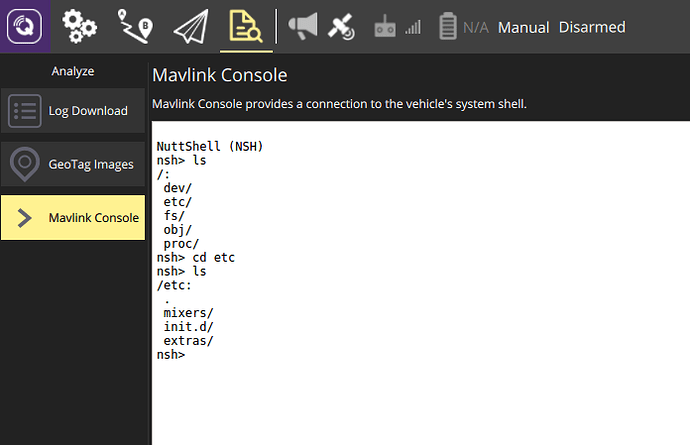The height and width of the screenshot is (445, 690).
Task: Click the Analyze sidebar heading
Action: (x=73, y=71)
